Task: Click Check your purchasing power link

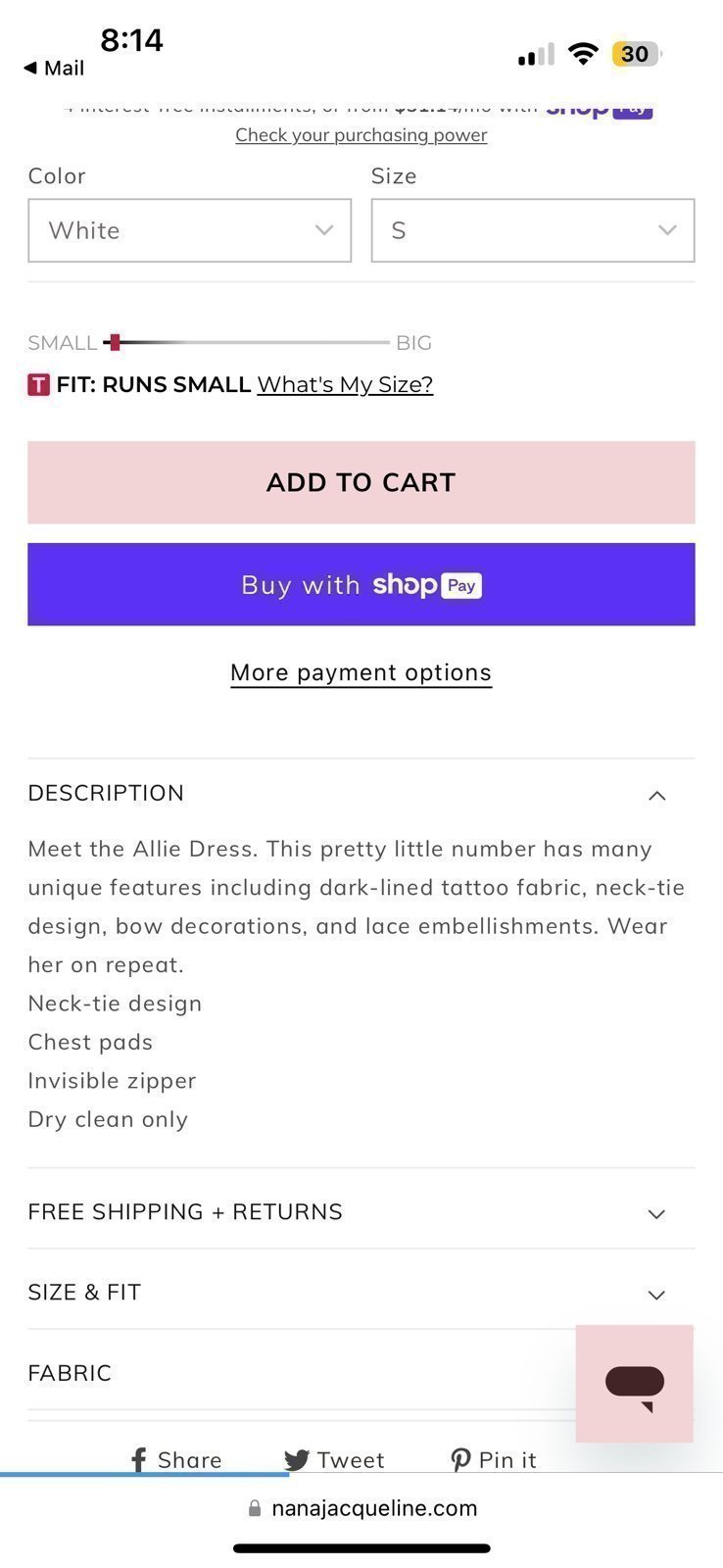Action: point(361,134)
